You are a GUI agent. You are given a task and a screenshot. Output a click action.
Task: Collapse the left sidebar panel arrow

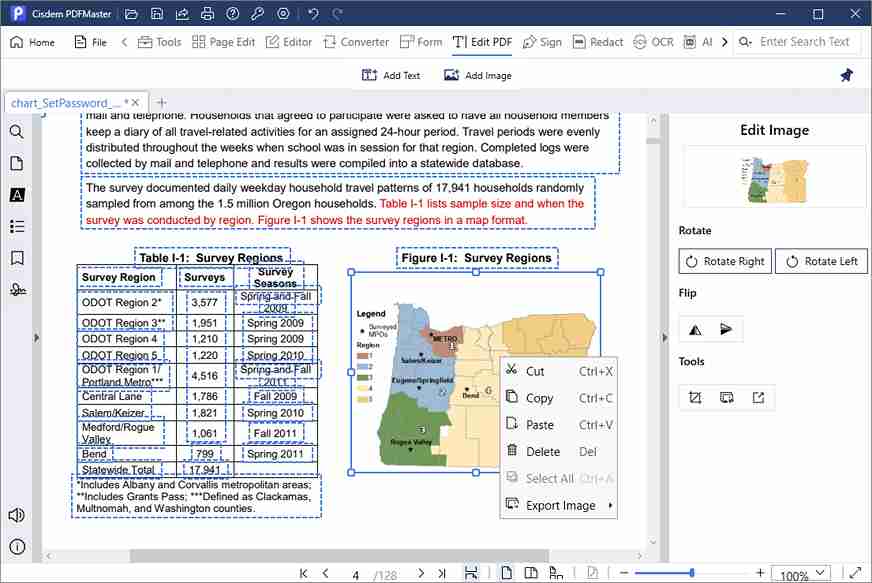coord(37,338)
